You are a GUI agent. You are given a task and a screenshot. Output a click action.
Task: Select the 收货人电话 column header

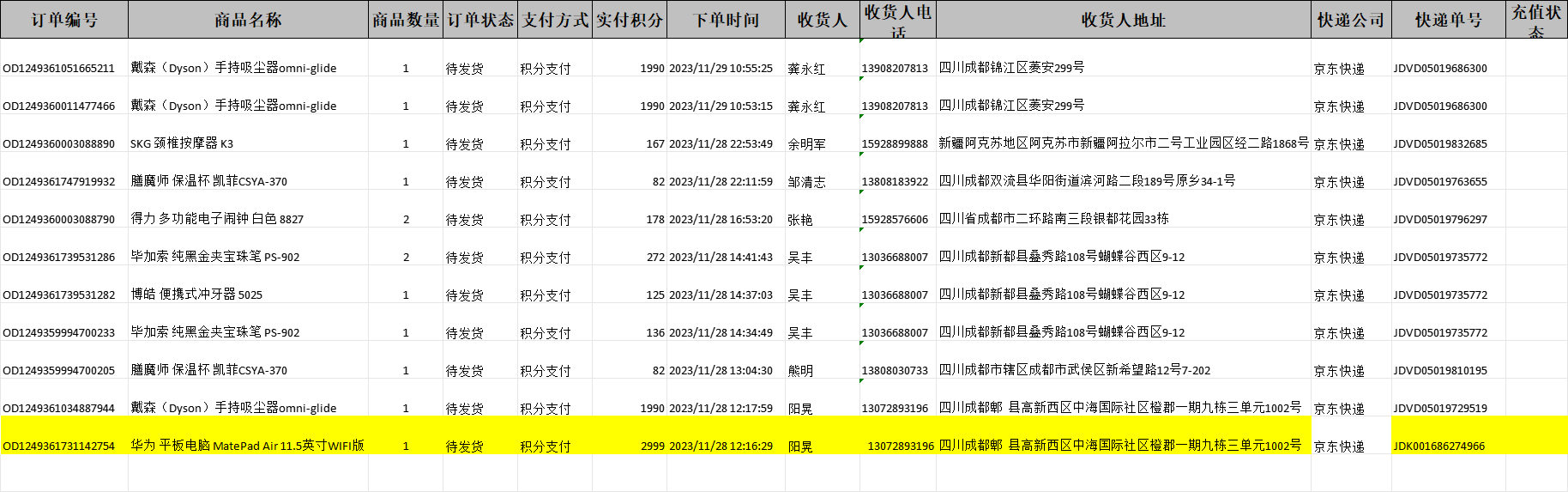coord(898,20)
